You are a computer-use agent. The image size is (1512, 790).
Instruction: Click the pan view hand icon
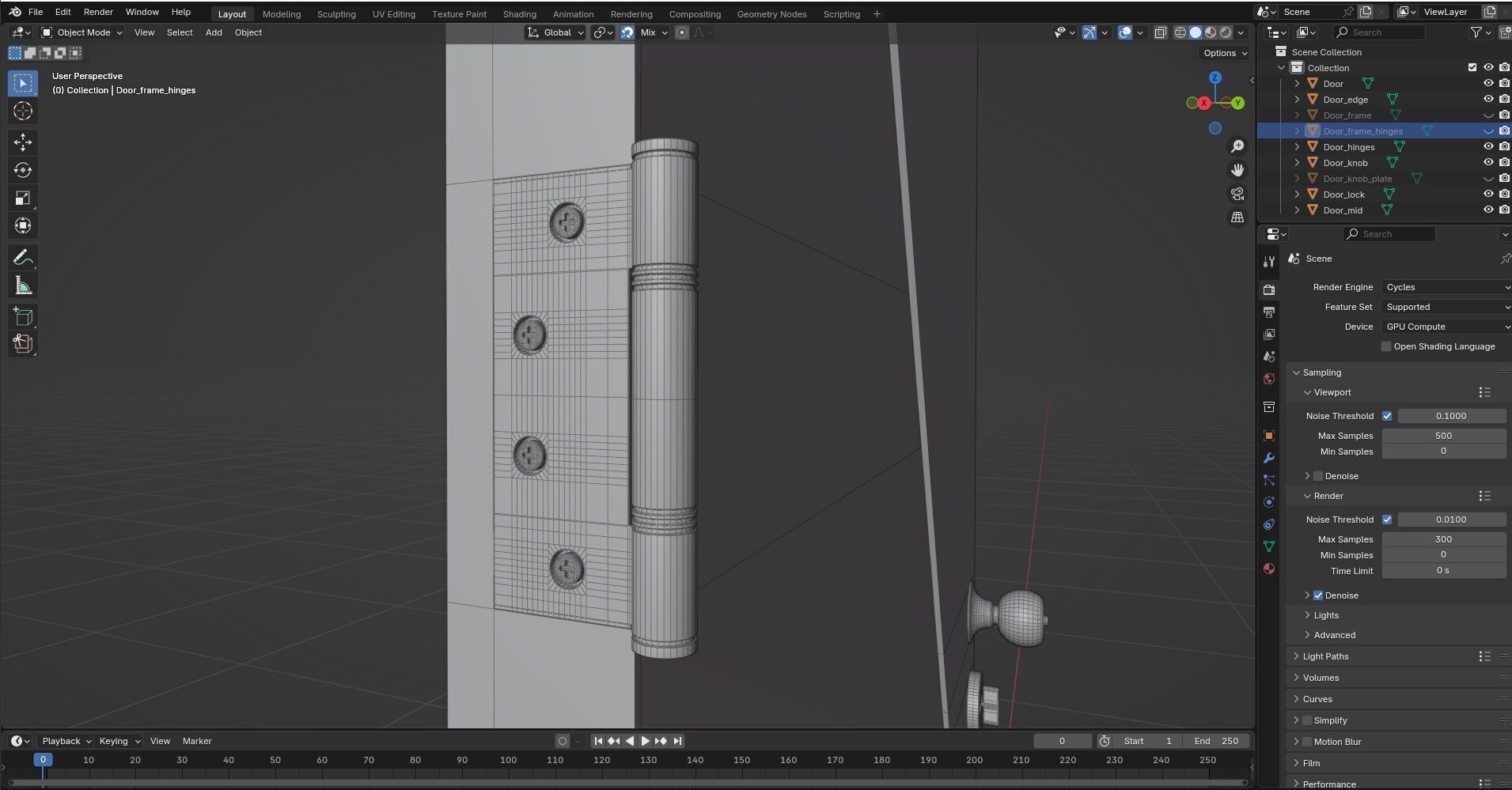(x=1237, y=170)
